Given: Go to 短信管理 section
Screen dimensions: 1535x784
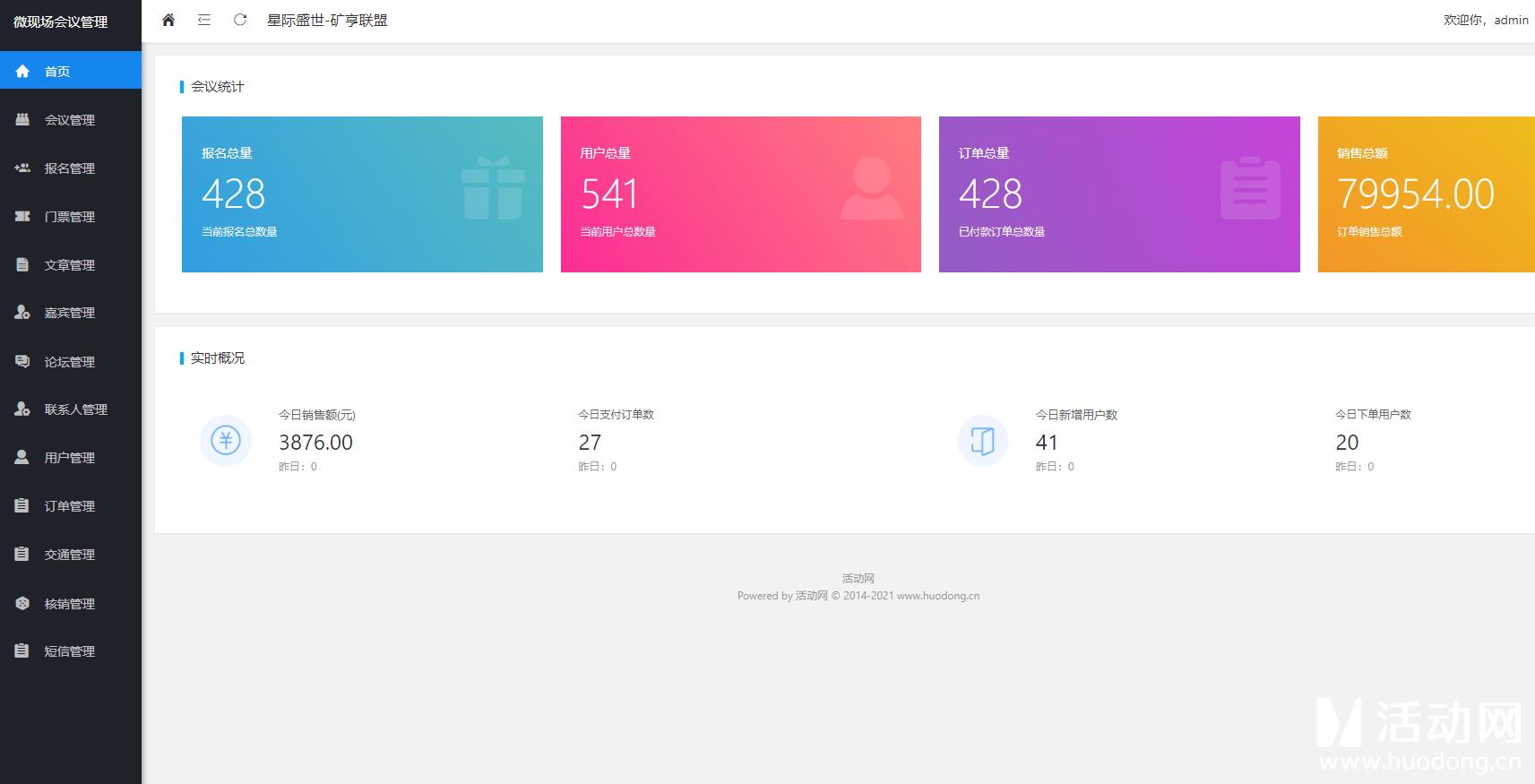Looking at the screenshot, I should (x=71, y=651).
